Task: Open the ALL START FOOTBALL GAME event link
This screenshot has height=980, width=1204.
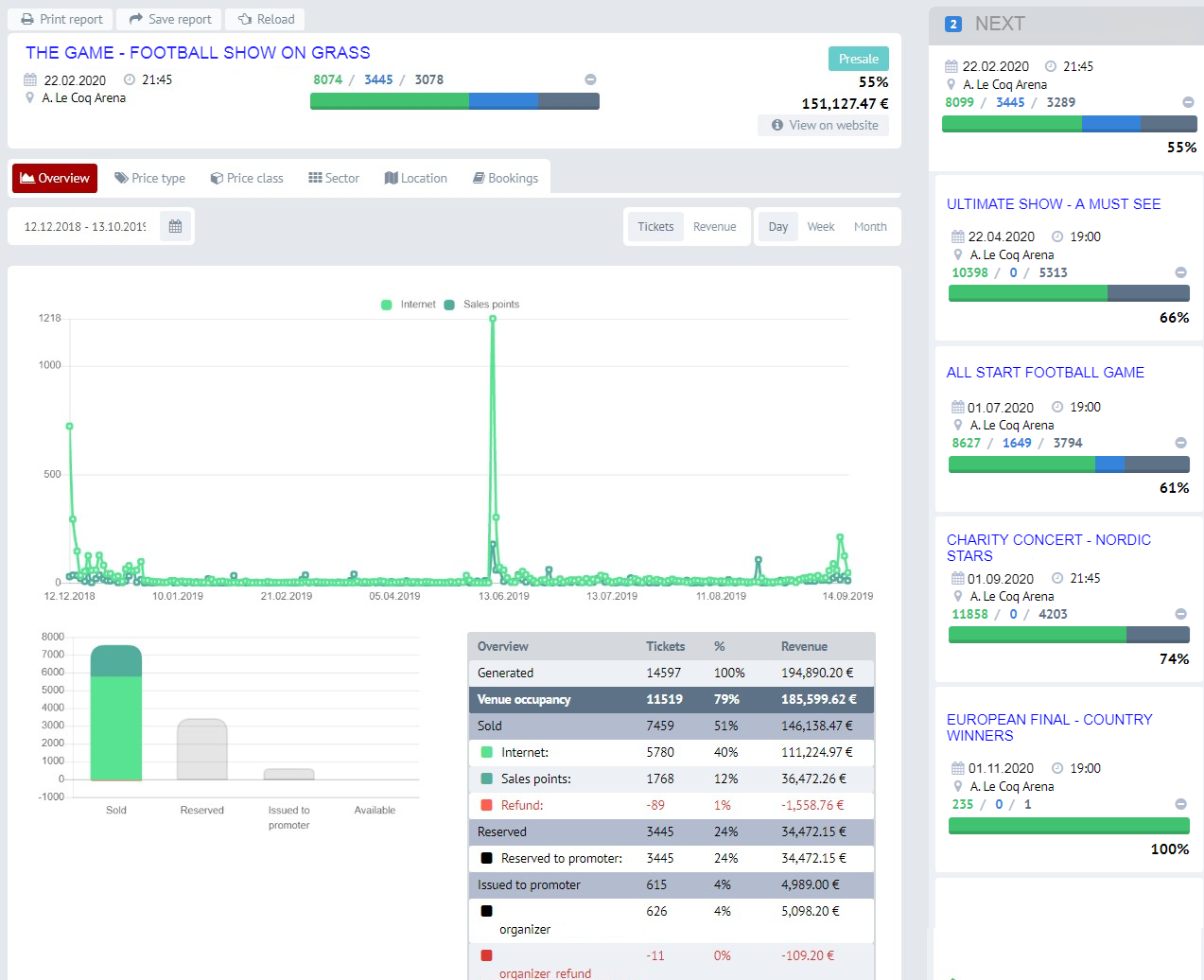Action: pos(1044,373)
